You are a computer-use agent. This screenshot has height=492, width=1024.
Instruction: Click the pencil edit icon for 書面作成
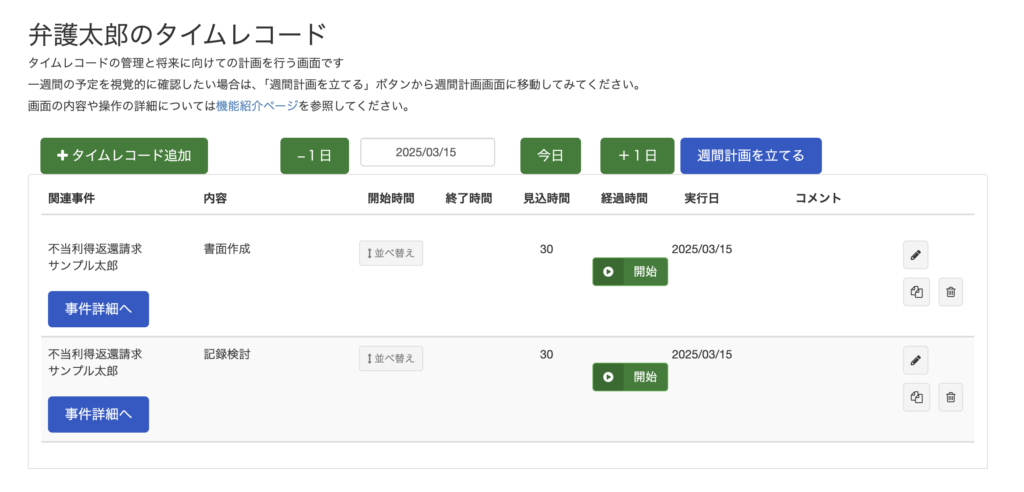click(x=915, y=255)
